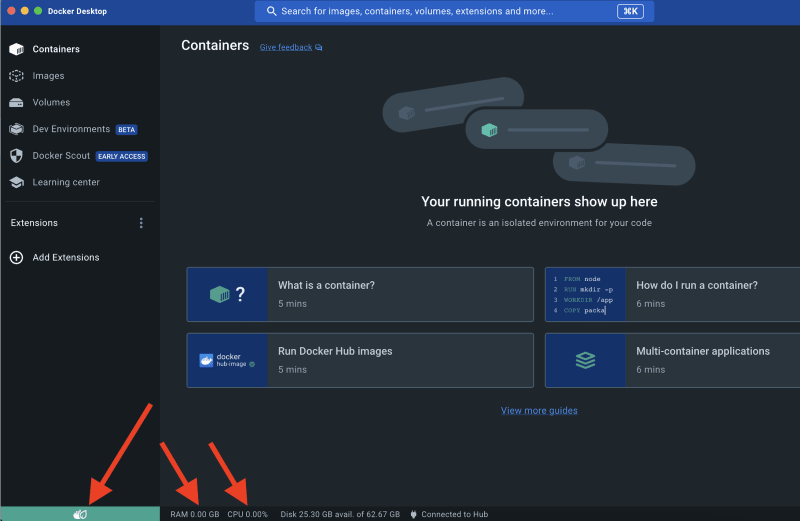The height and width of the screenshot is (521, 800).
Task: Click the Containers cube icon in sidebar
Action: coord(16,49)
